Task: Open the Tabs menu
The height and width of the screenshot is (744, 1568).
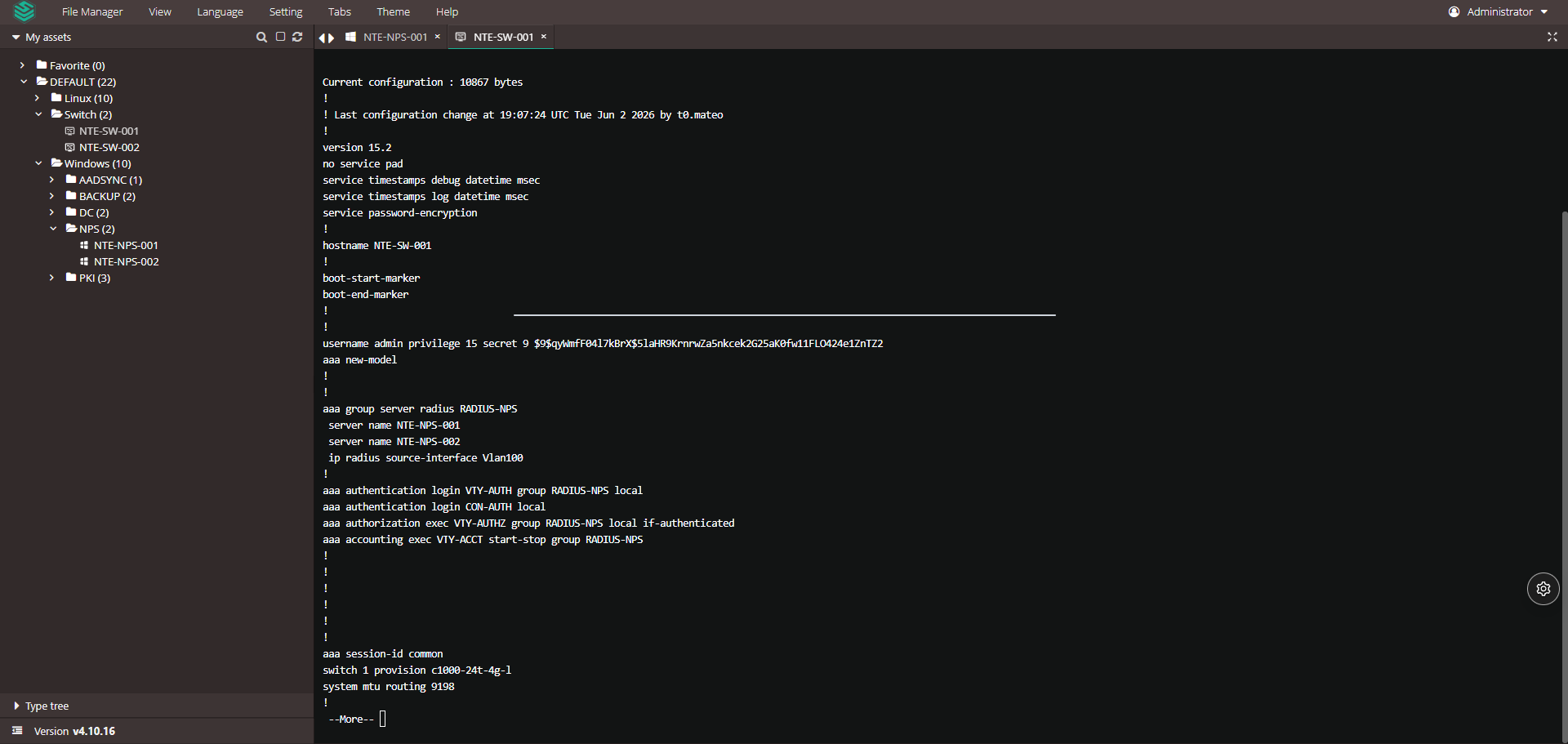Action: pyautogui.click(x=340, y=11)
